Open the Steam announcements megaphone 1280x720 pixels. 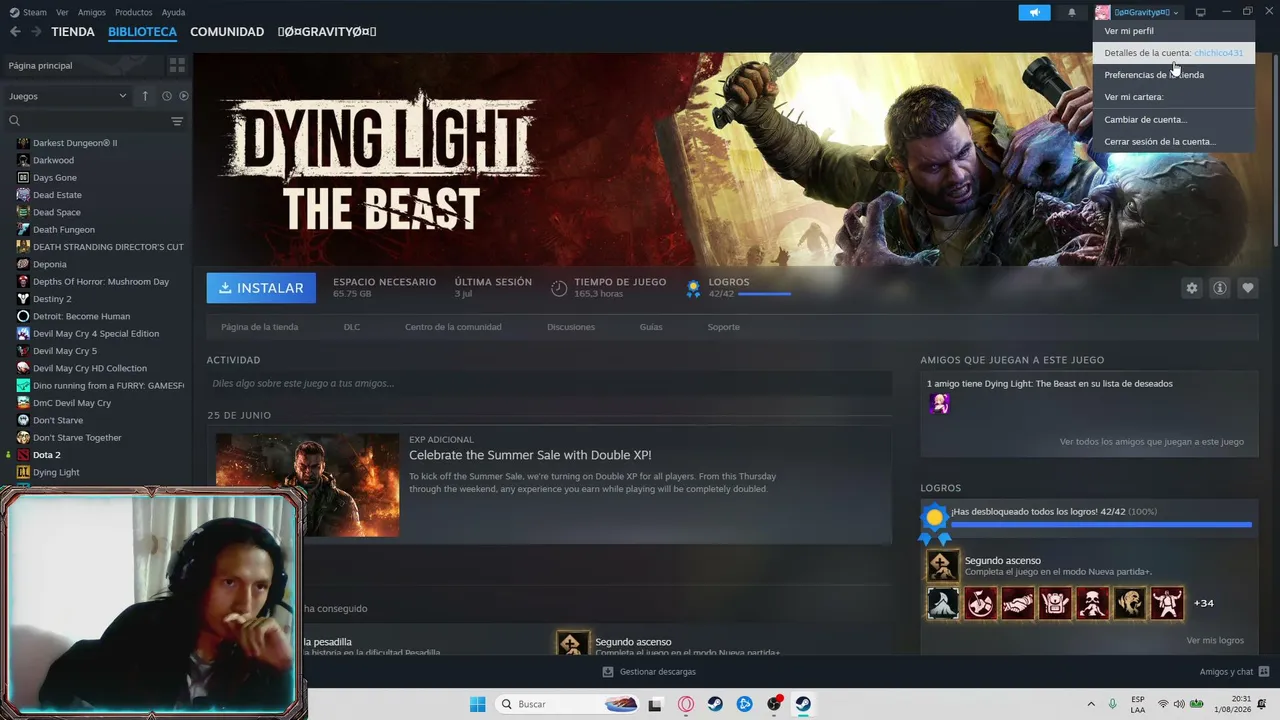[1034, 12]
